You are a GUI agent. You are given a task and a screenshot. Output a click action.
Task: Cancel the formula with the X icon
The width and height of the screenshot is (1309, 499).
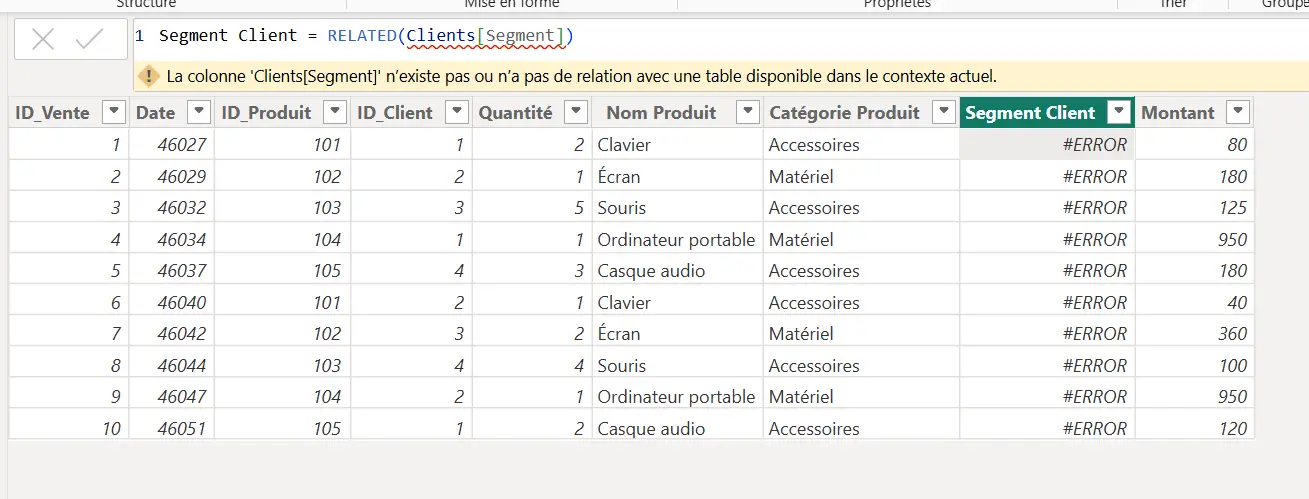pyautogui.click(x=43, y=40)
